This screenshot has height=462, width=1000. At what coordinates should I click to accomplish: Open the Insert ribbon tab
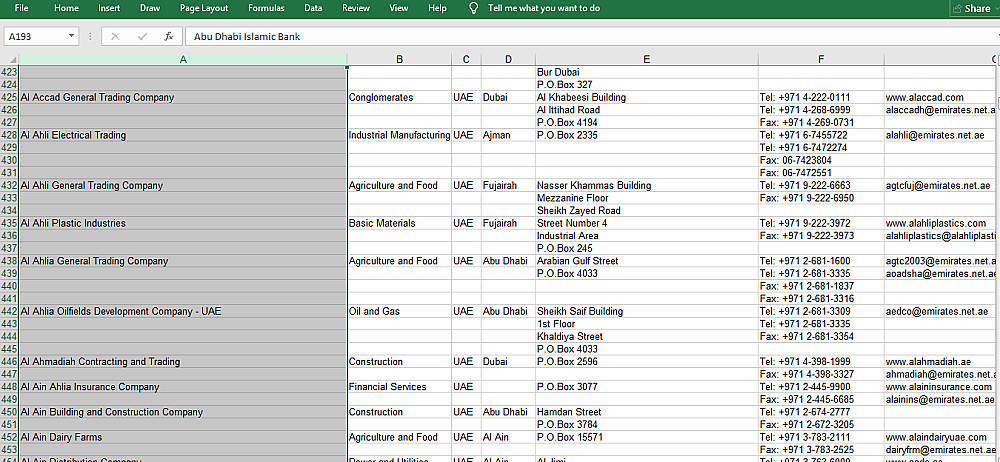[x=109, y=8]
